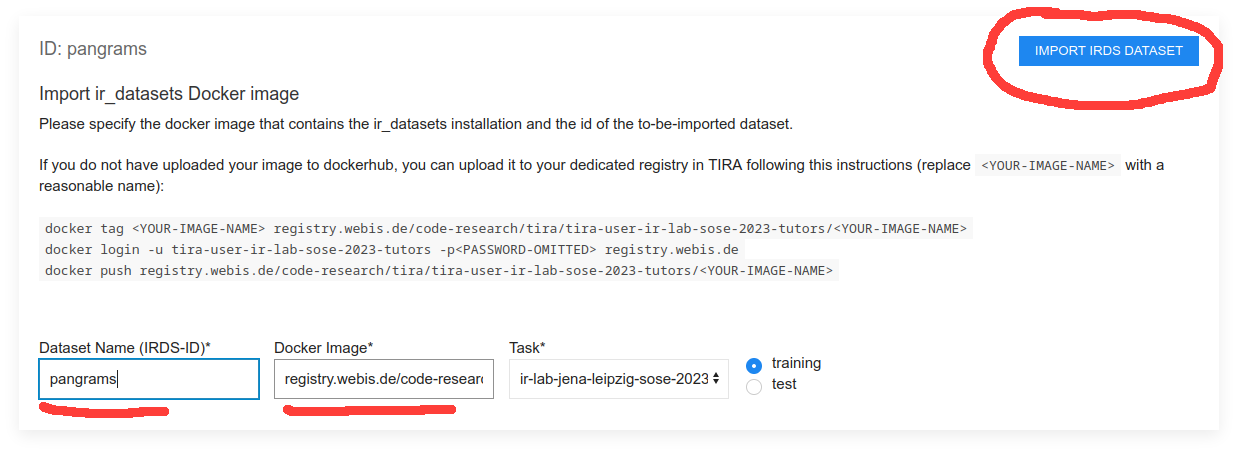Click the word training next to radio

click(796, 363)
